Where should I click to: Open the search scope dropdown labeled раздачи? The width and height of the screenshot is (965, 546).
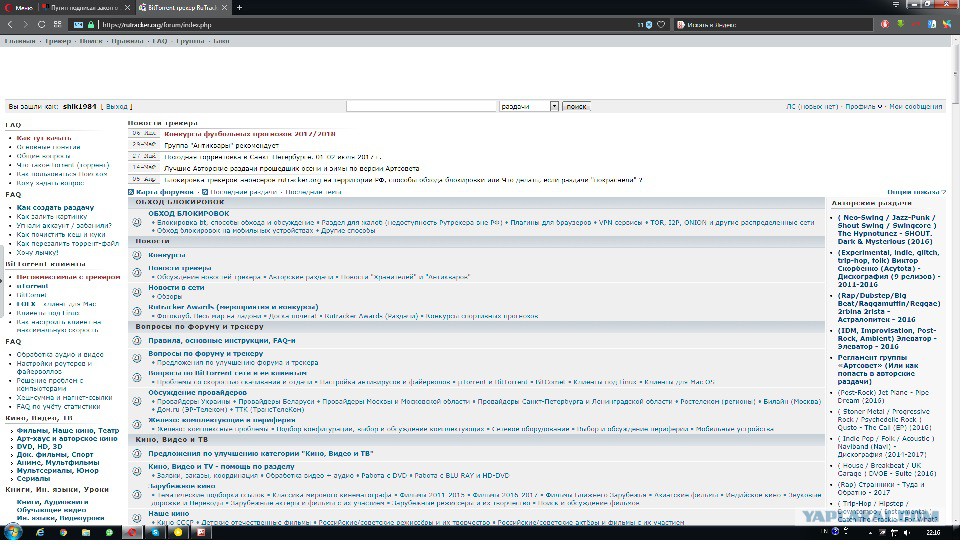(x=529, y=106)
